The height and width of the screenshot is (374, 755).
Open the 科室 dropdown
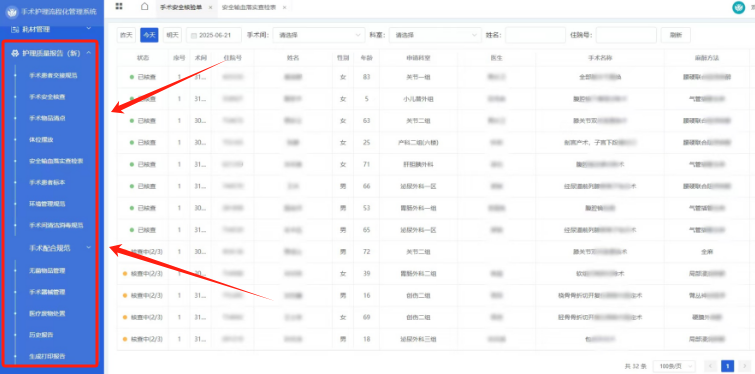[x=435, y=35]
